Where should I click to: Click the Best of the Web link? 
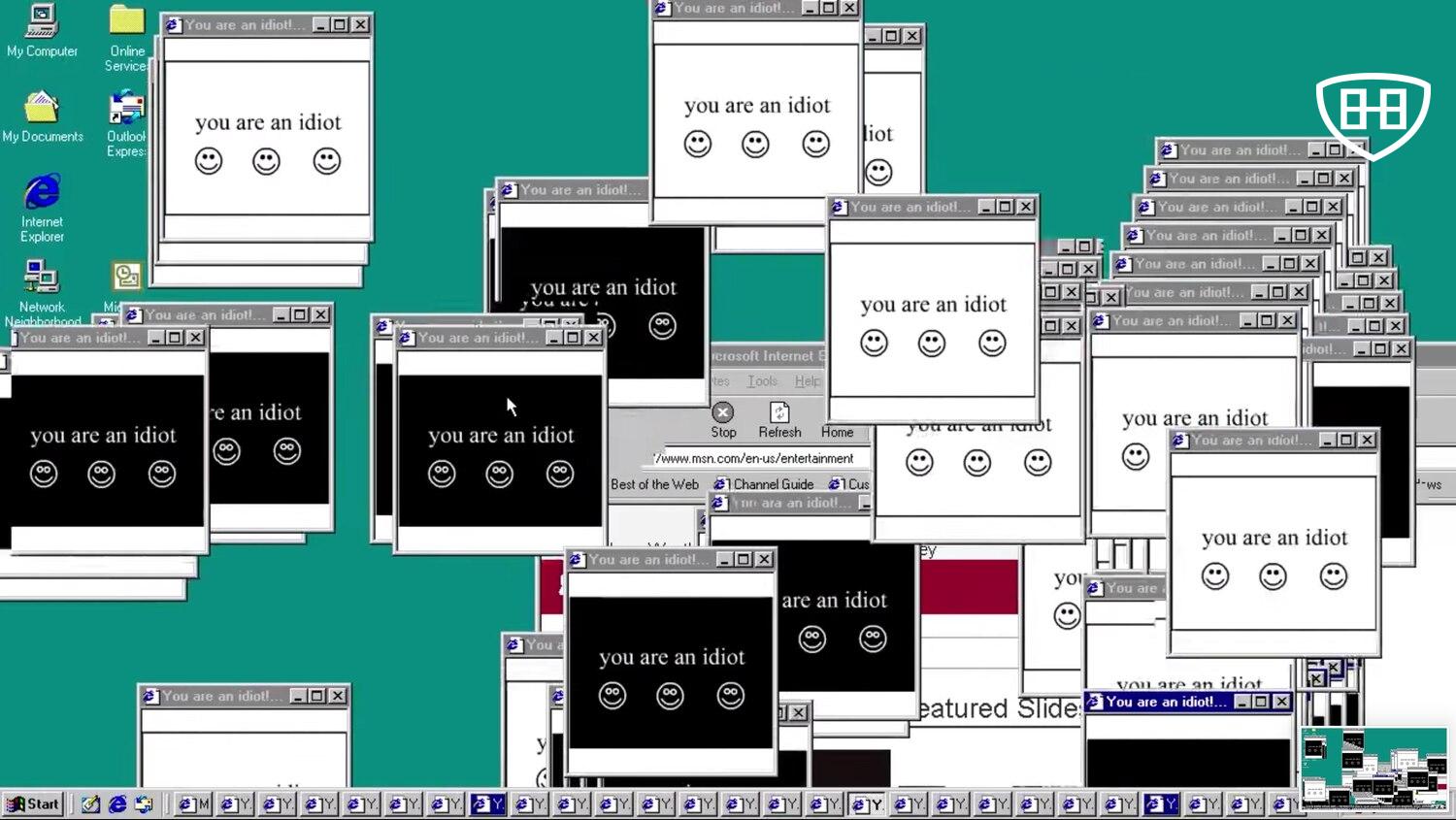(x=654, y=484)
